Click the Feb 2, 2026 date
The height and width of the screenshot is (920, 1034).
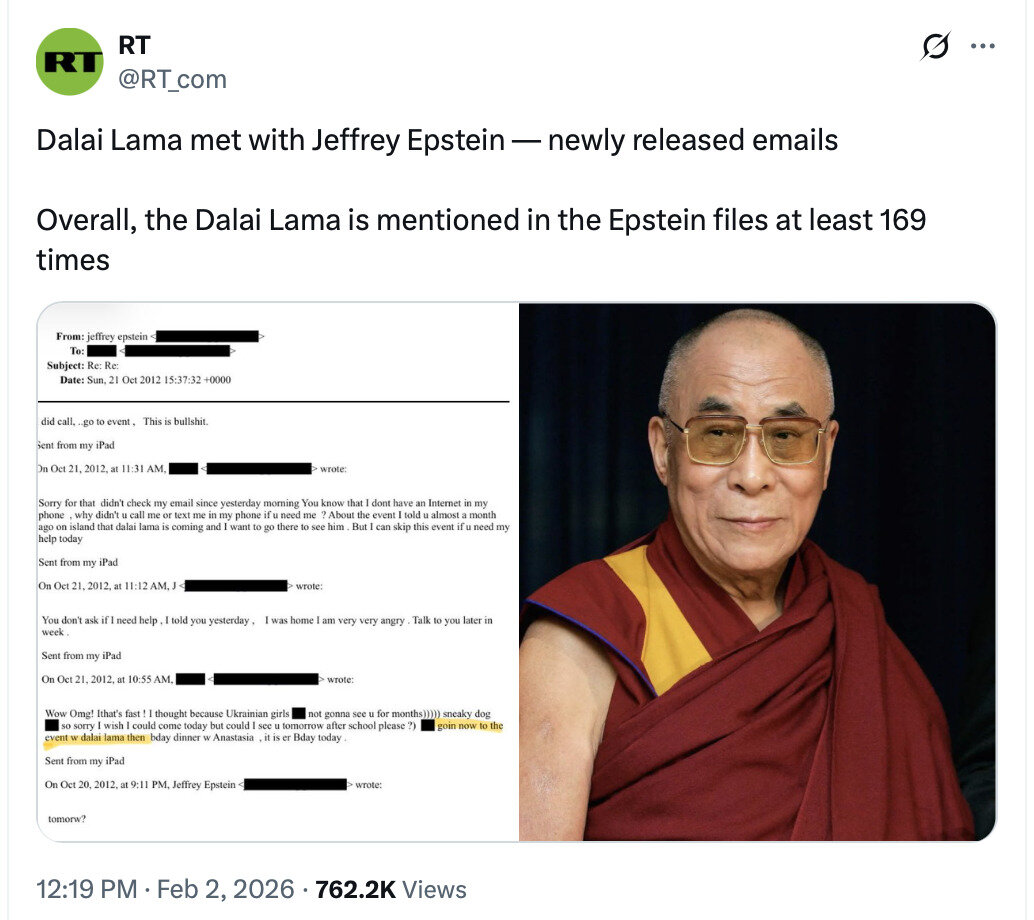pos(226,889)
